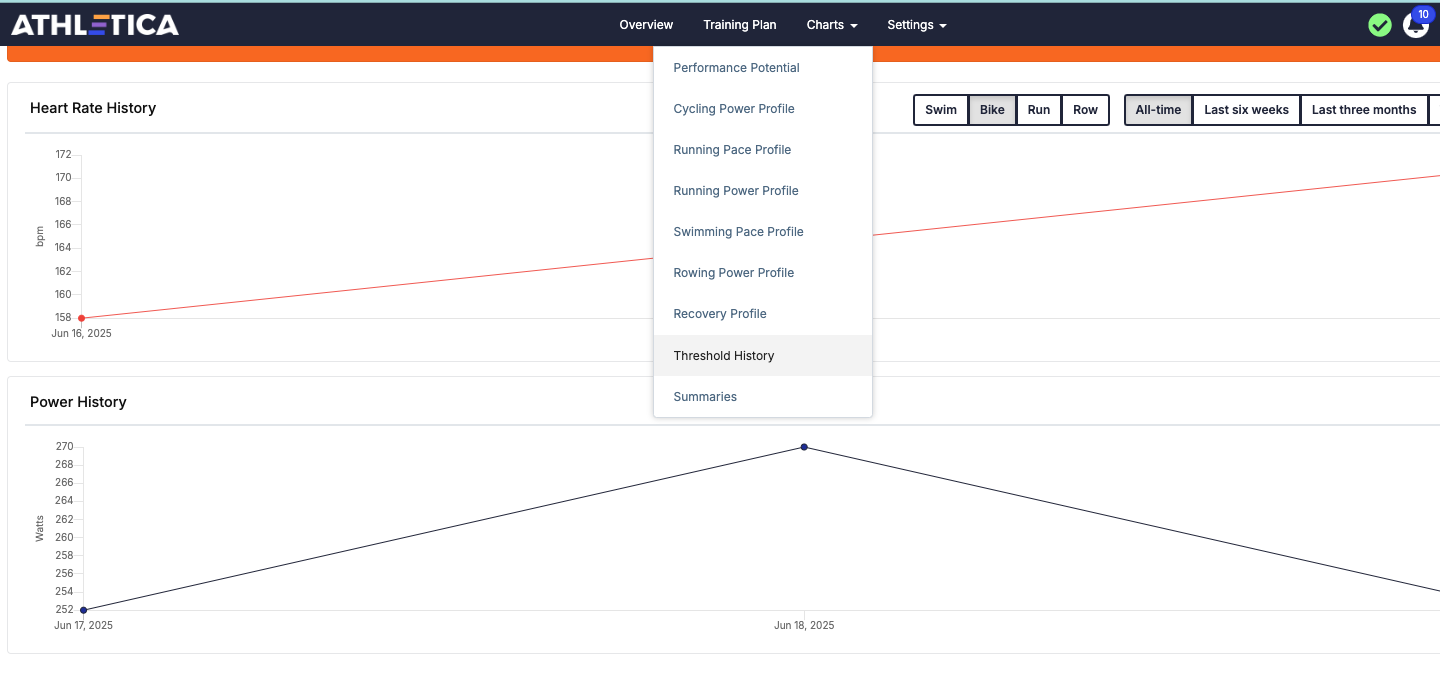Image resolution: width=1440 pixels, height=676 pixels.
Task: Click the Jun 16, 2025 axis label
Action: pos(82,333)
